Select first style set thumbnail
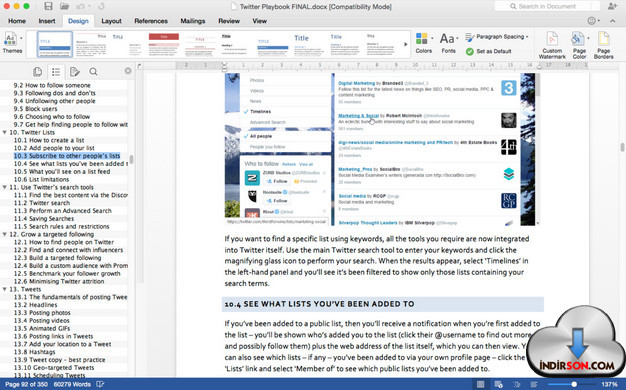626x390 pixels. coord(55,45)
